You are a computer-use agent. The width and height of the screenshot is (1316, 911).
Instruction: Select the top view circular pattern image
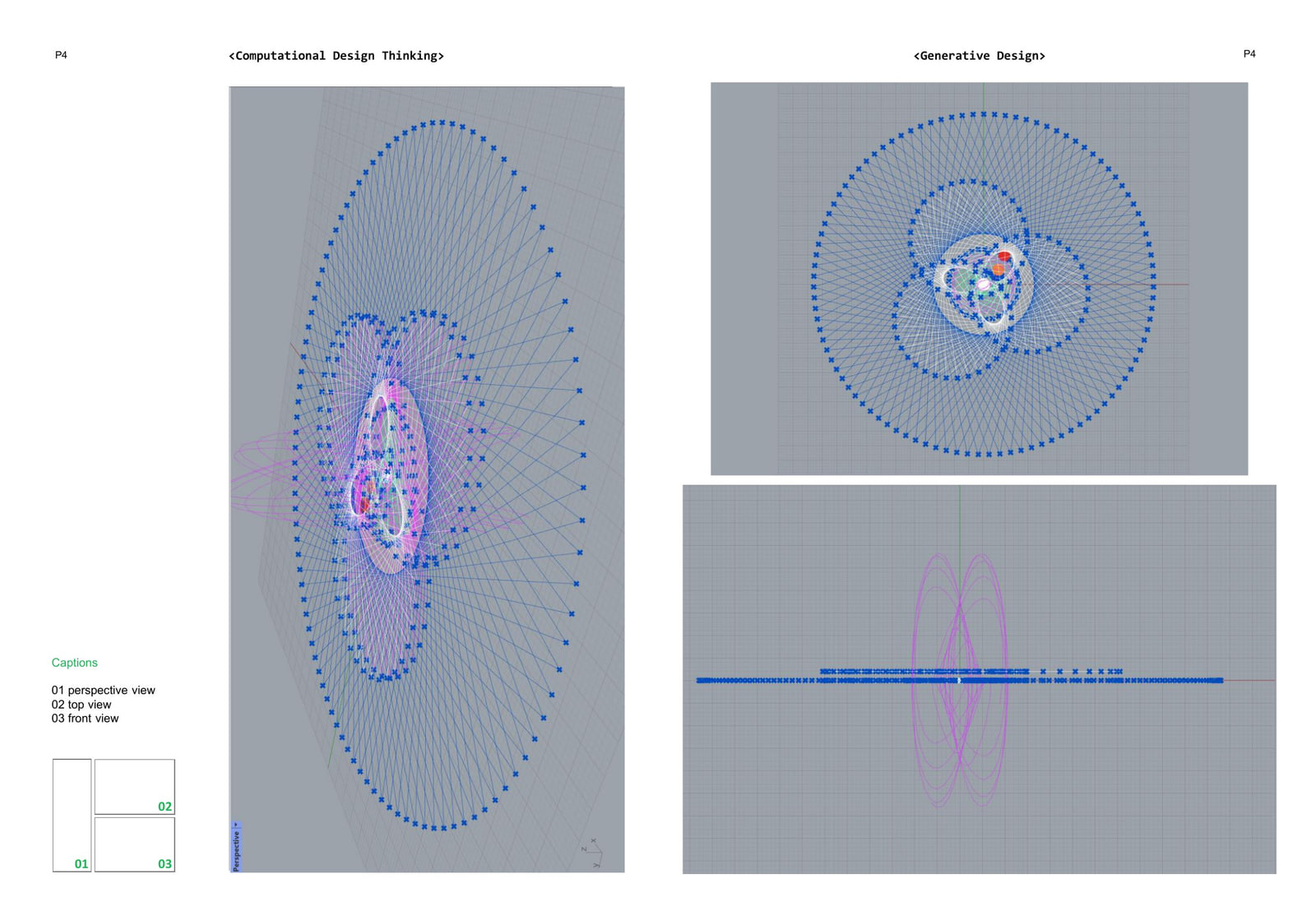(x=979, y=278)
